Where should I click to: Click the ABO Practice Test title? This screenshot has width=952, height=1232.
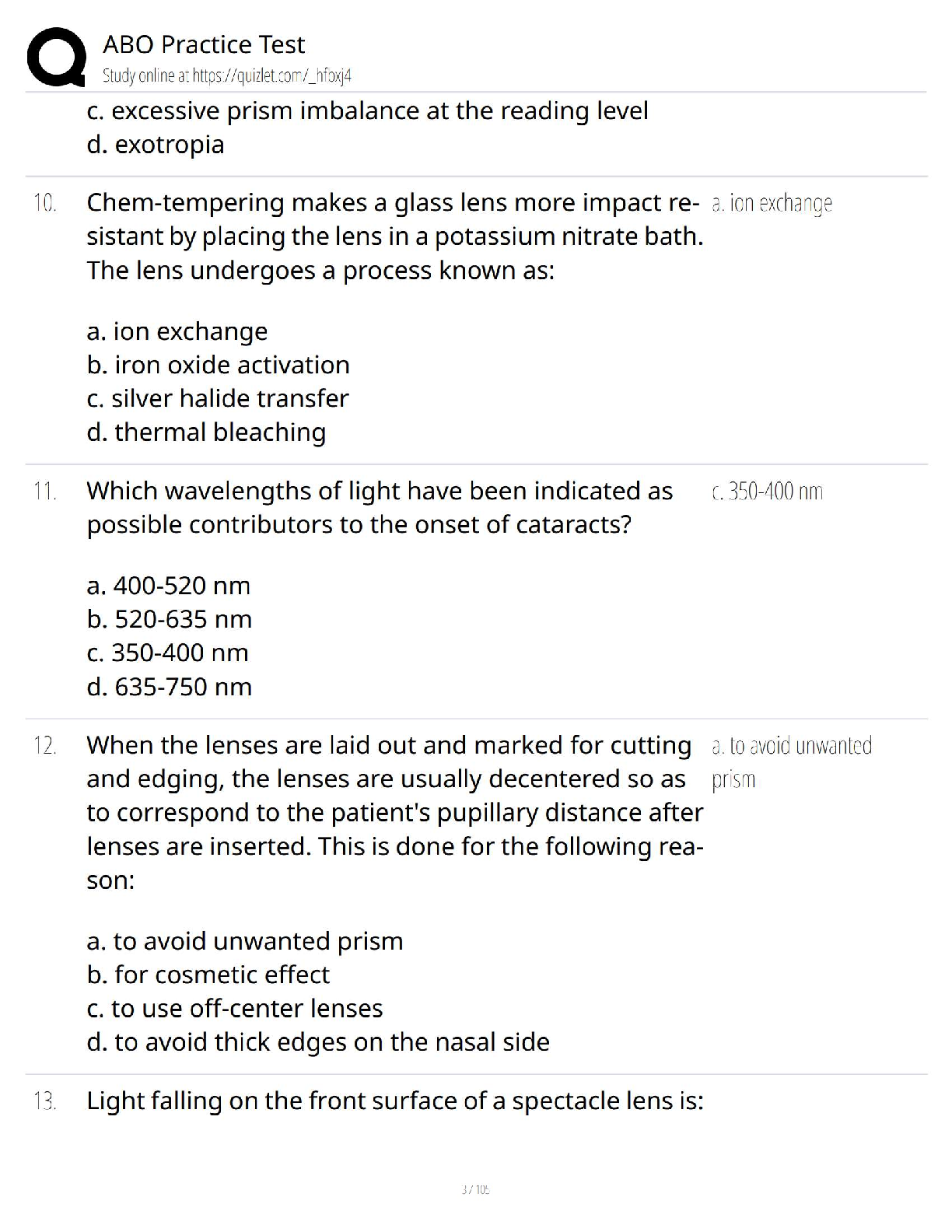tap(204, 44)
